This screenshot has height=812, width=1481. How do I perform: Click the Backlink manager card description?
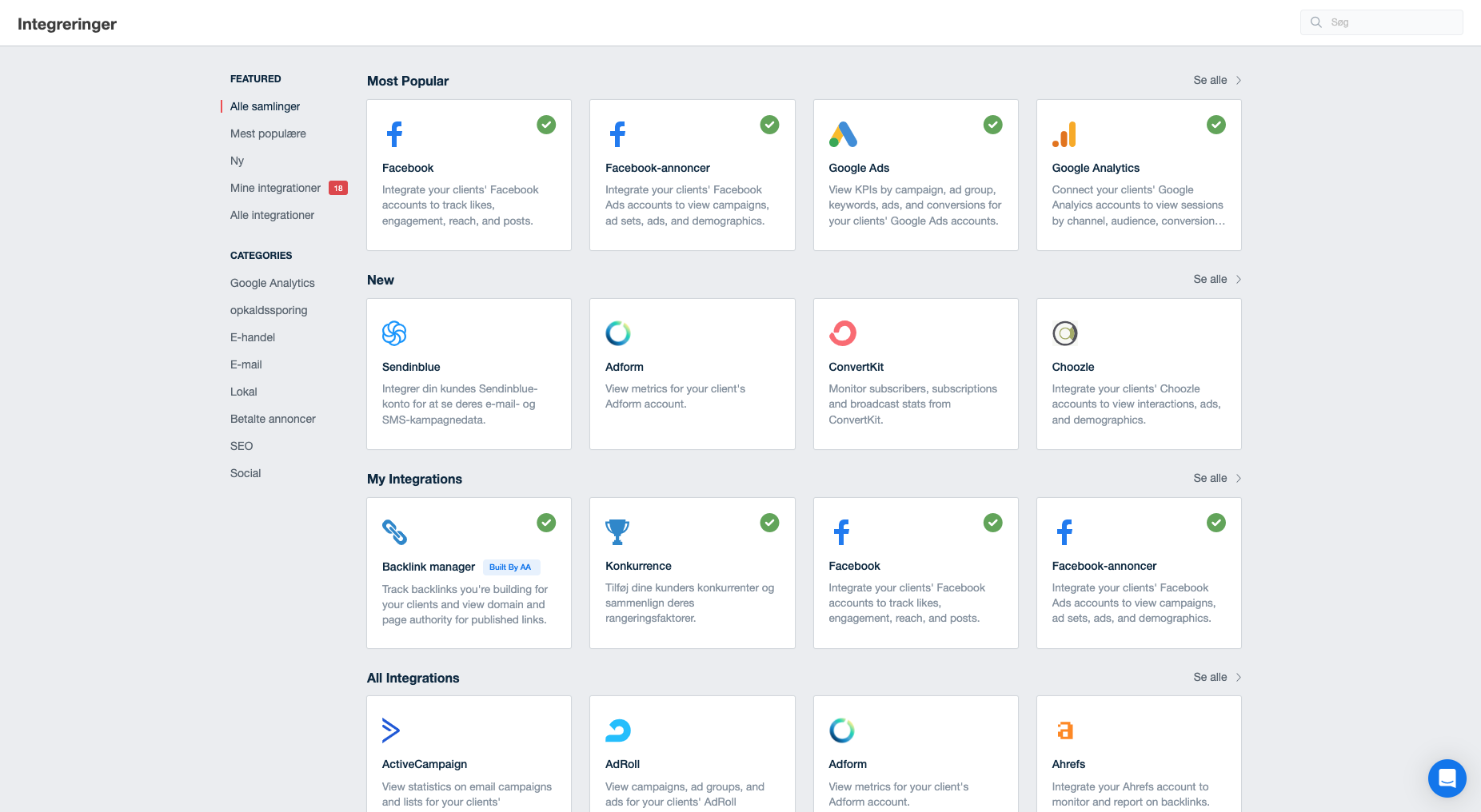(465, 604)
